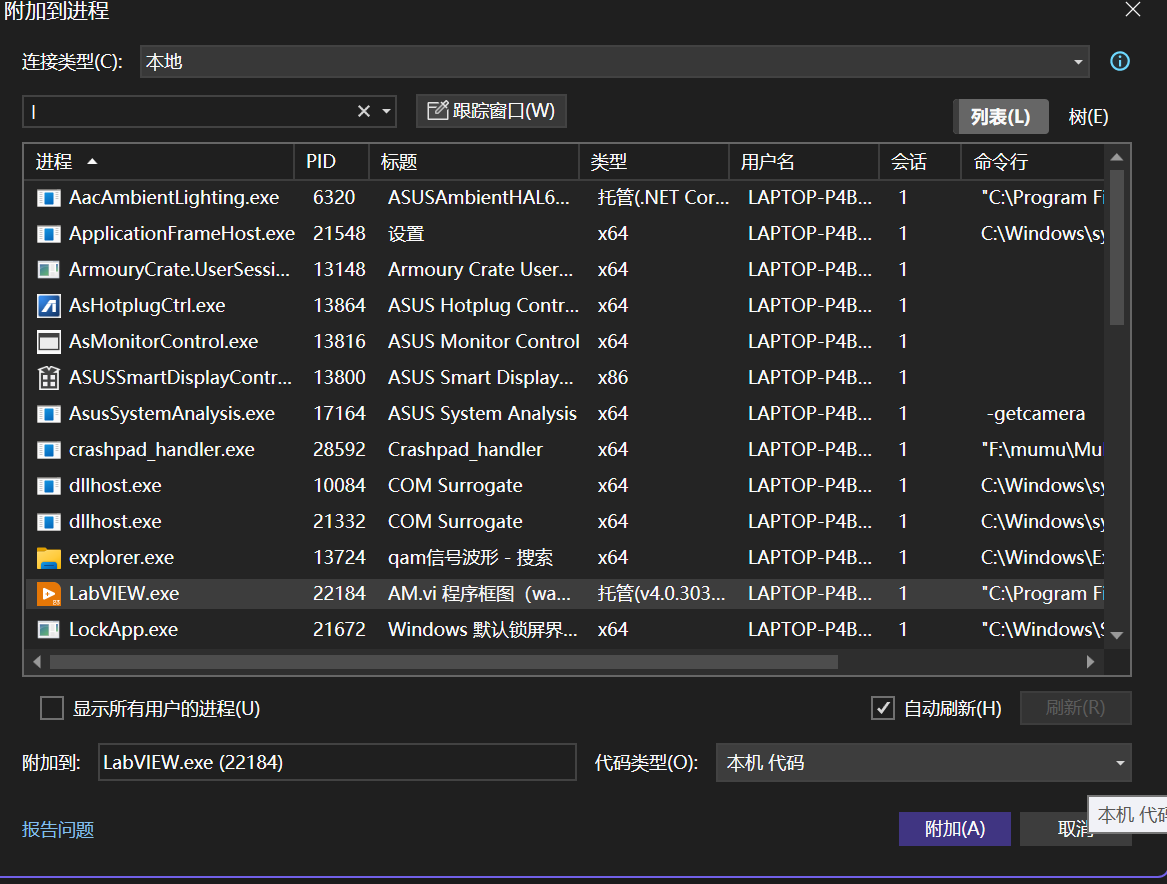The height and width of the screenshot is (884, 1167).
Task: Select the AsHotplugCtrl.exe process name
Action: (x=147, y=306)
